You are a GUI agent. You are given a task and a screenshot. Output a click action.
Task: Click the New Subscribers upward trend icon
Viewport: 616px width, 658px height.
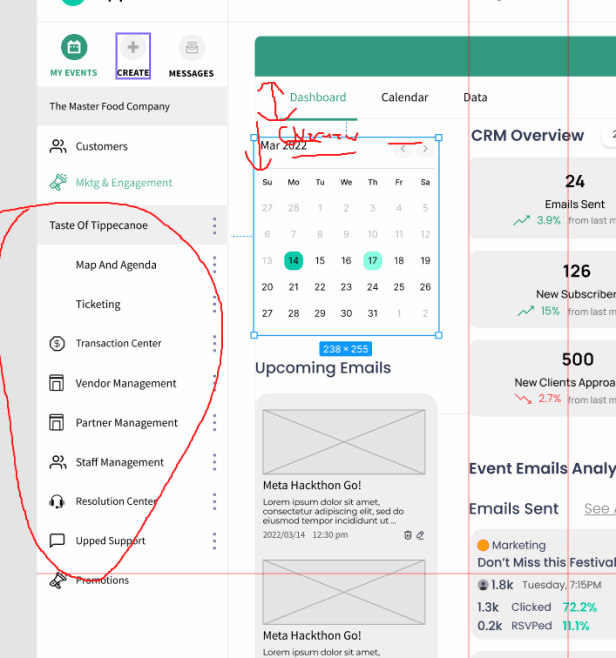pos(525,311)
